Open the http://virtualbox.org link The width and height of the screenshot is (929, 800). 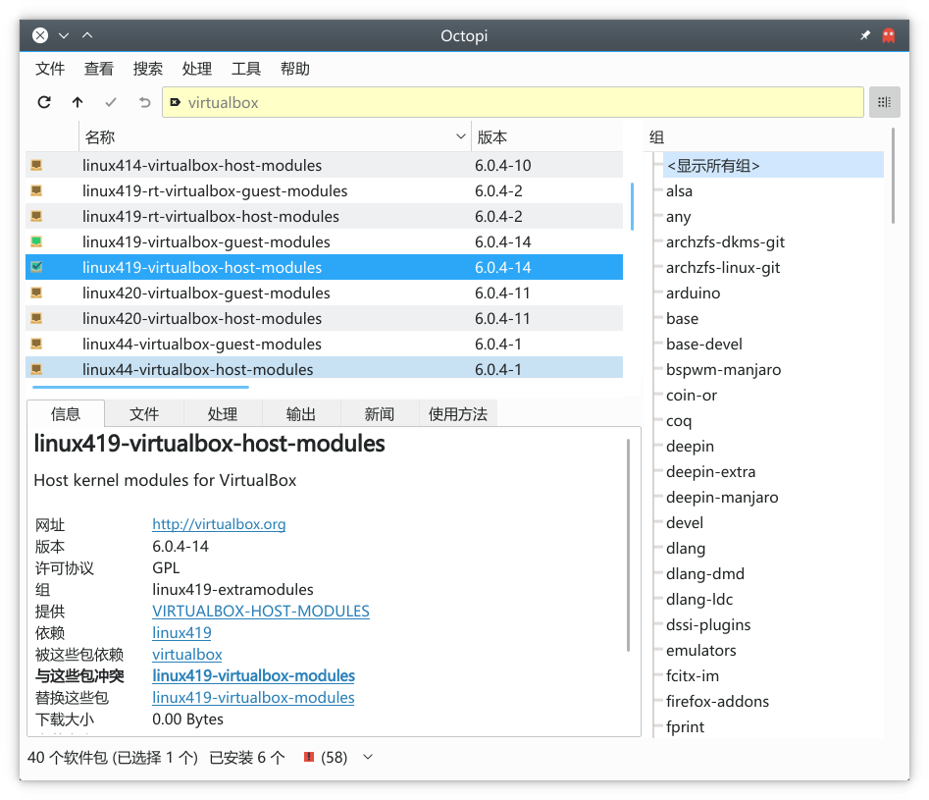click(x=219, y=524)
